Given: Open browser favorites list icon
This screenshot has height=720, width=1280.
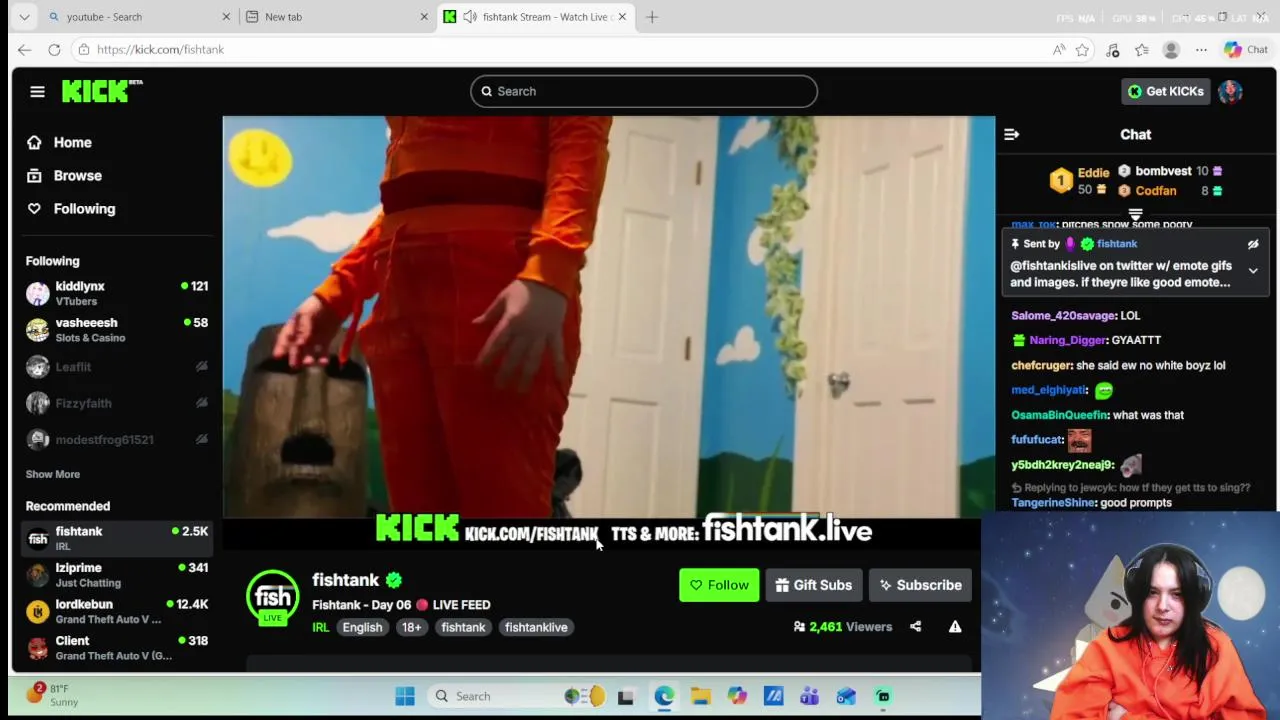Looking at the screenshot, I should coord(1141,50).
